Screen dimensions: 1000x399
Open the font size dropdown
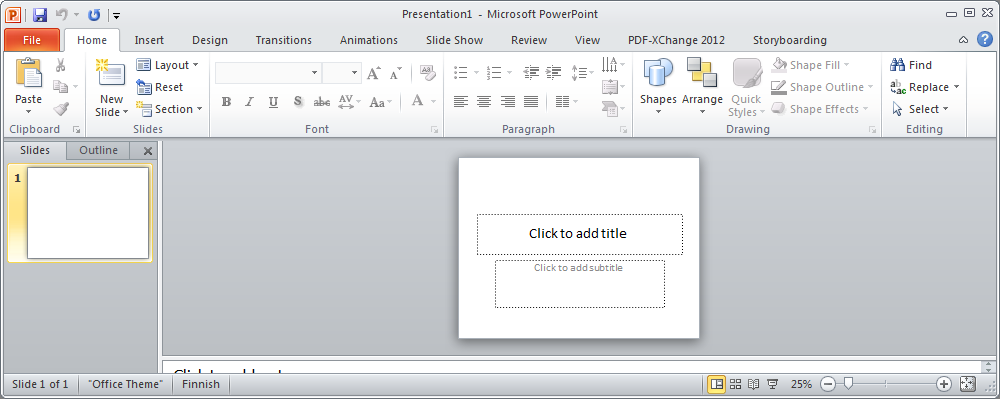355,73
